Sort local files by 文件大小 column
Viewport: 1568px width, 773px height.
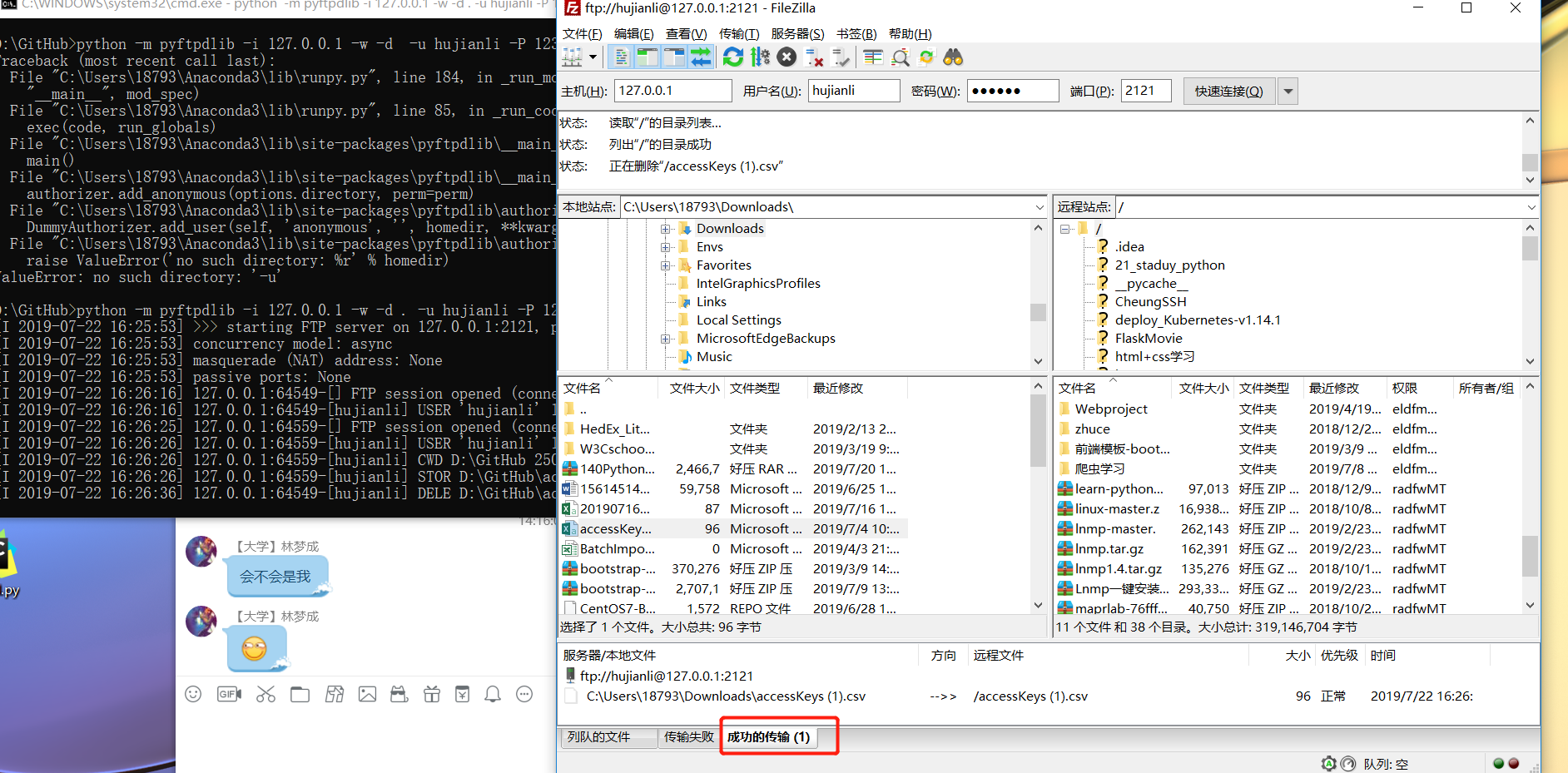694,389
